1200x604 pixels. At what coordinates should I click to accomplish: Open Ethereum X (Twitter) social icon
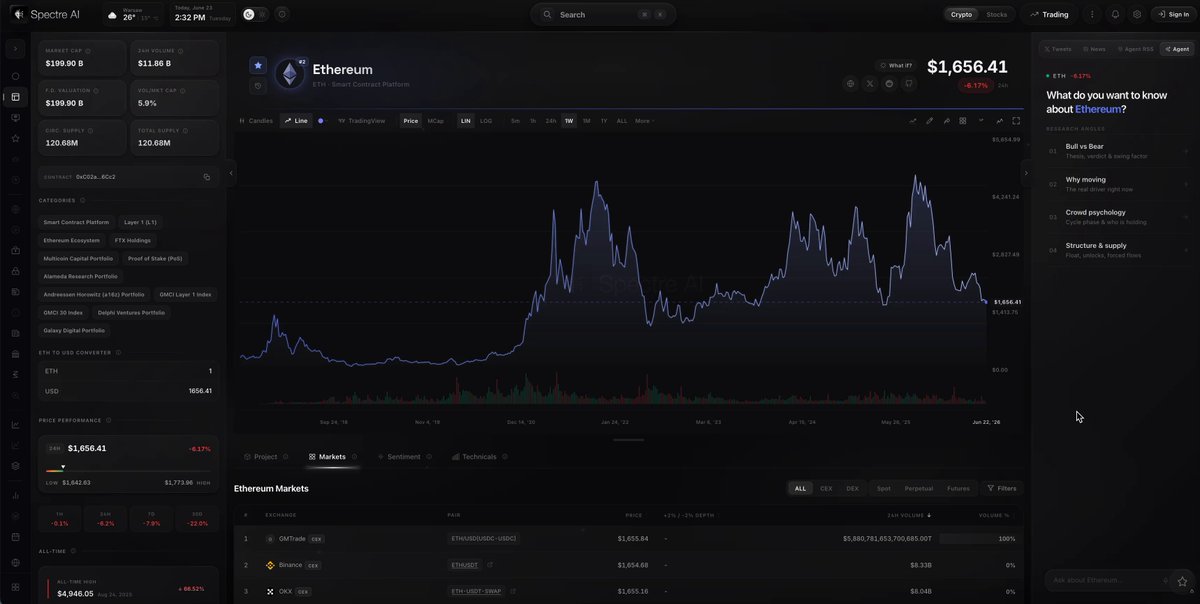point(870,84)
